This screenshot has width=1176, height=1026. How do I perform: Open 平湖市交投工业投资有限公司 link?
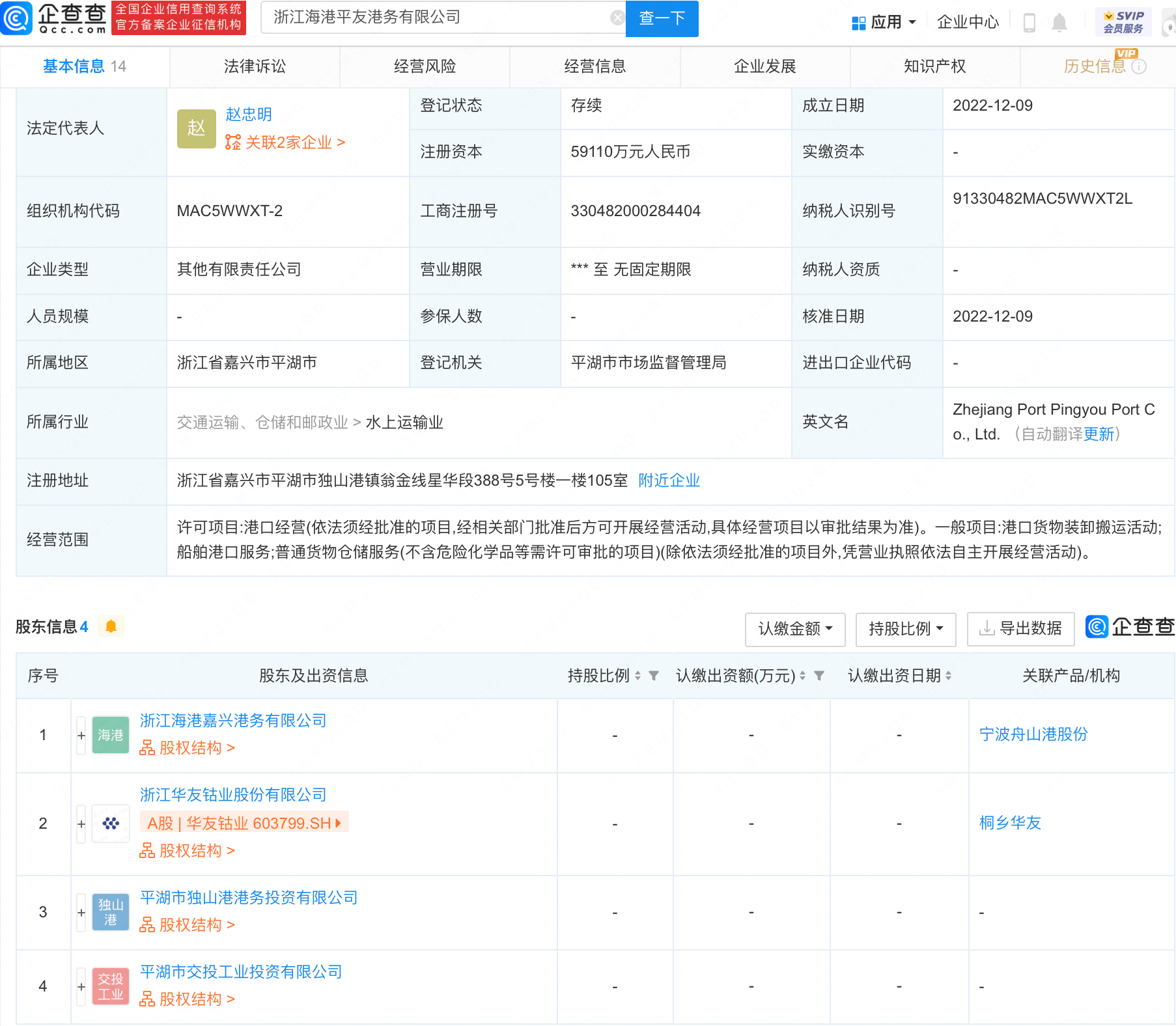tap(241, 972)
